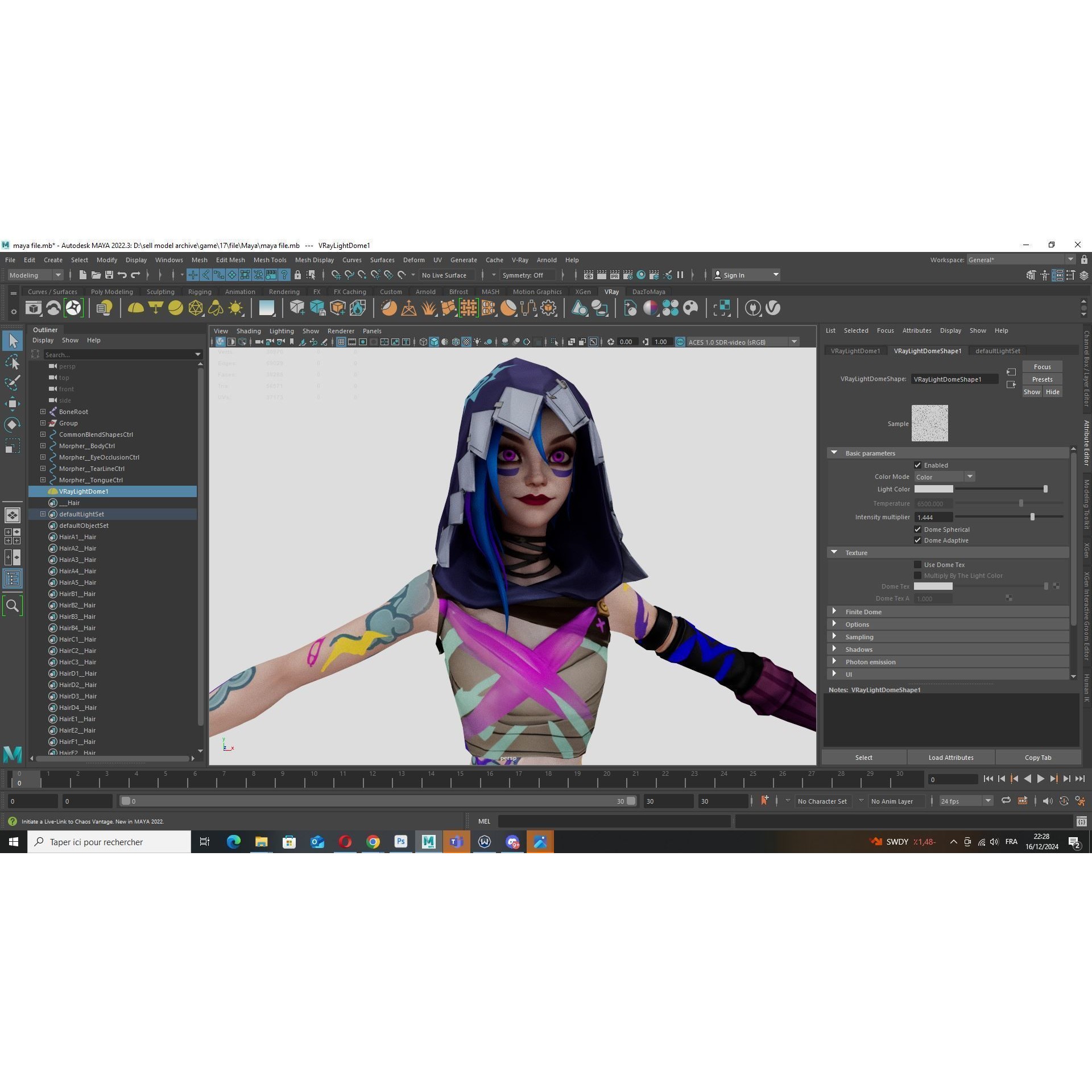Image resolution: width=1092 pixels, height=1092 pixels.
Task: Collapse the Texture section
Action: coord(834,552)
